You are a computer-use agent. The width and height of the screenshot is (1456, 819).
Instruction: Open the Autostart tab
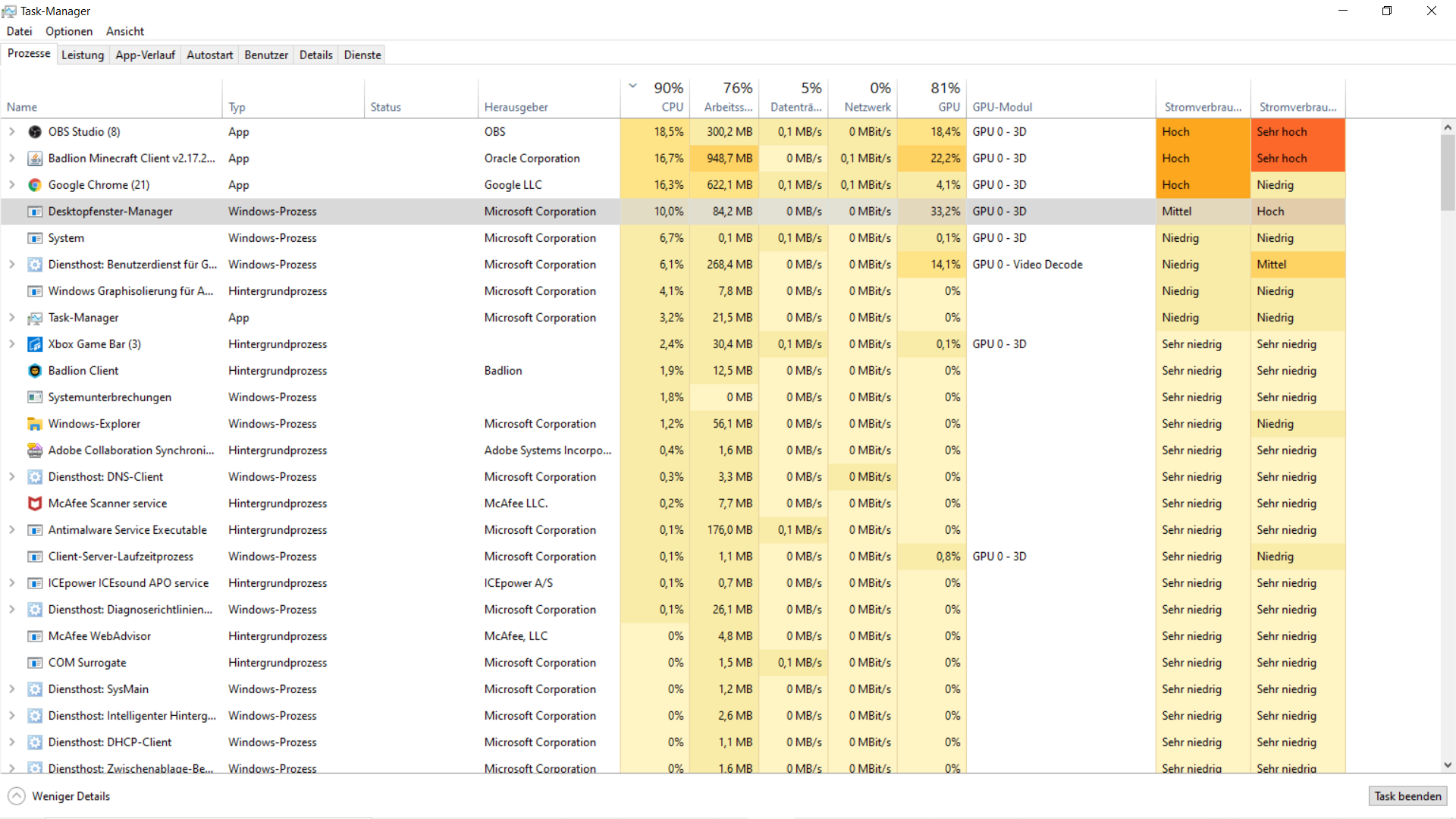[209, 55]
